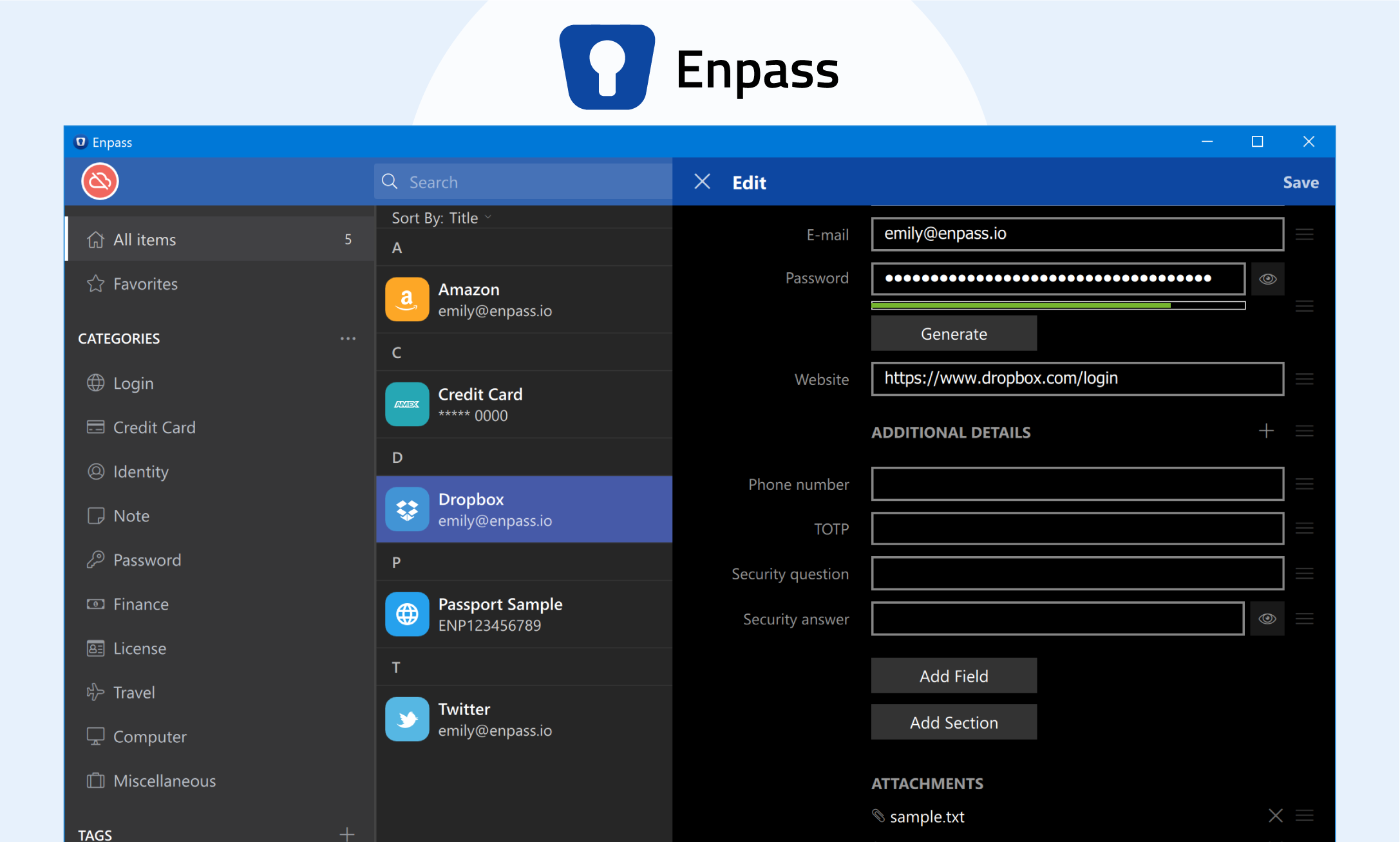Toggle Security answer visibility eye icon
Viewport: 1400px width, 842px height.
(x=1267, y=619)
